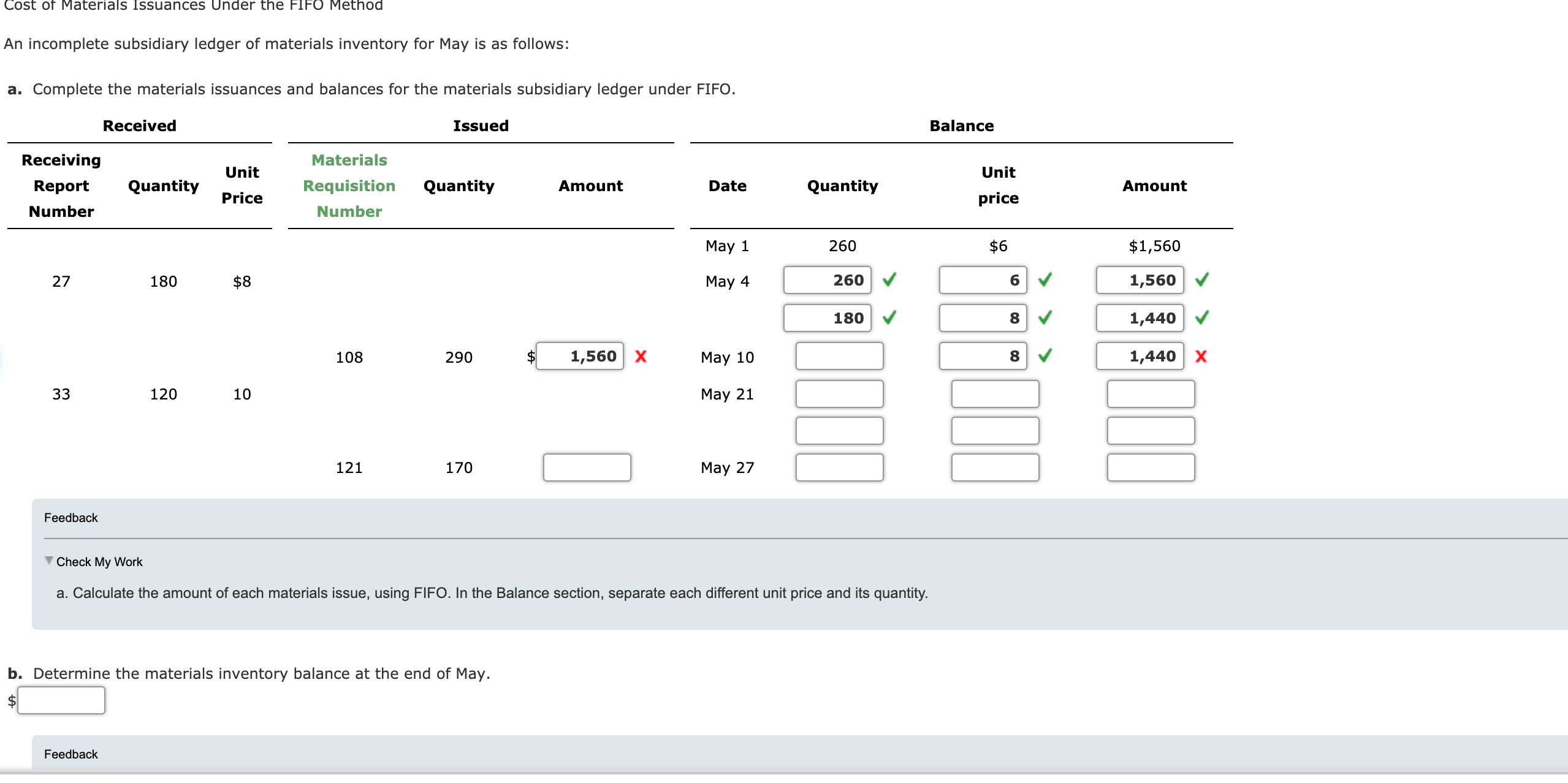
Task: Click the red X beside the 1,560 issued amount
Action: pyautogui.click(x=641, y=357)
